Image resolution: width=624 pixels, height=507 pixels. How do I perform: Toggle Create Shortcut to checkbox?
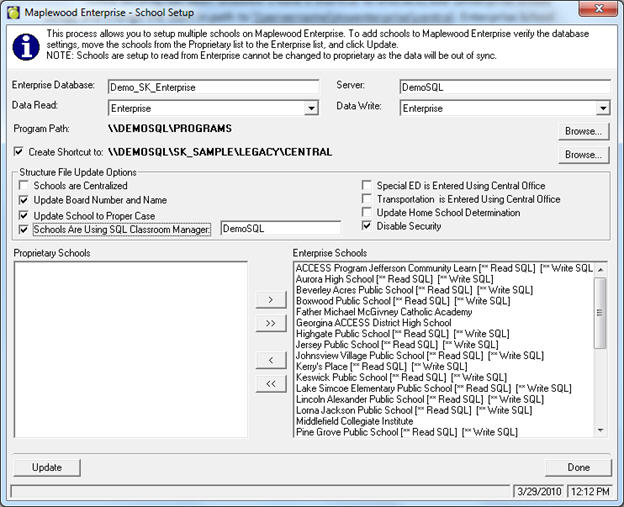(x=20, y=152)
